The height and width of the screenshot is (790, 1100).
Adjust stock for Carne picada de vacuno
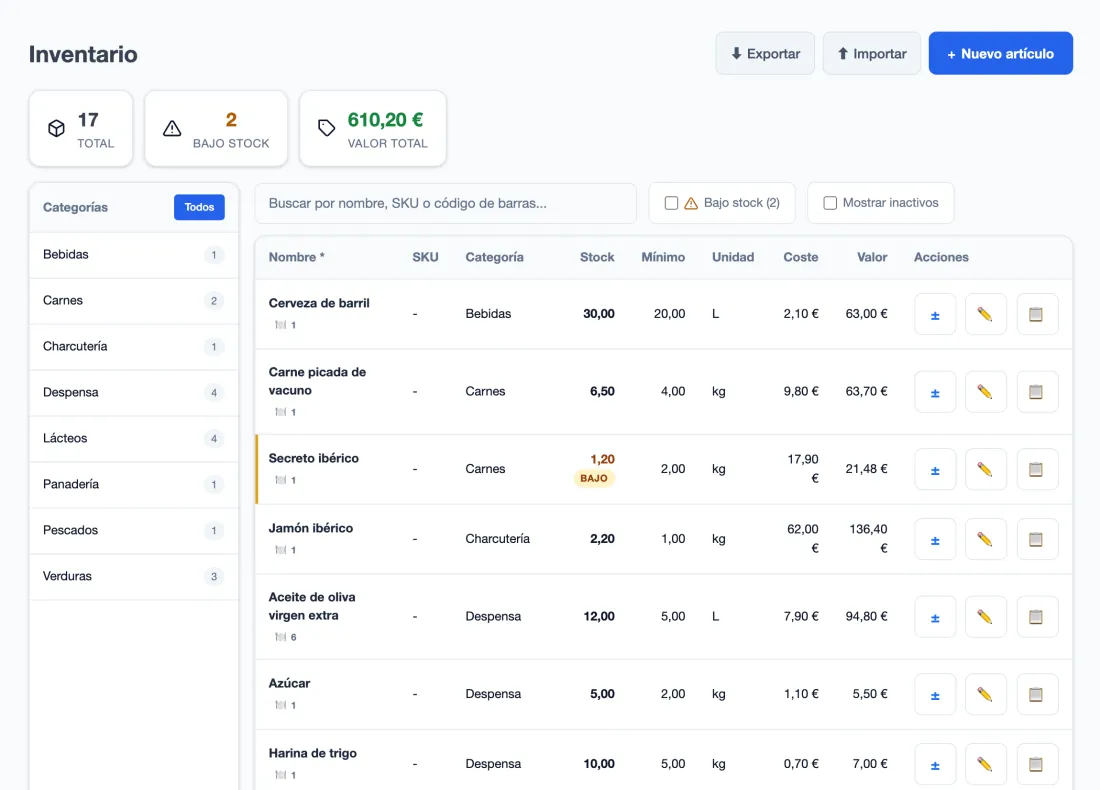934,392
